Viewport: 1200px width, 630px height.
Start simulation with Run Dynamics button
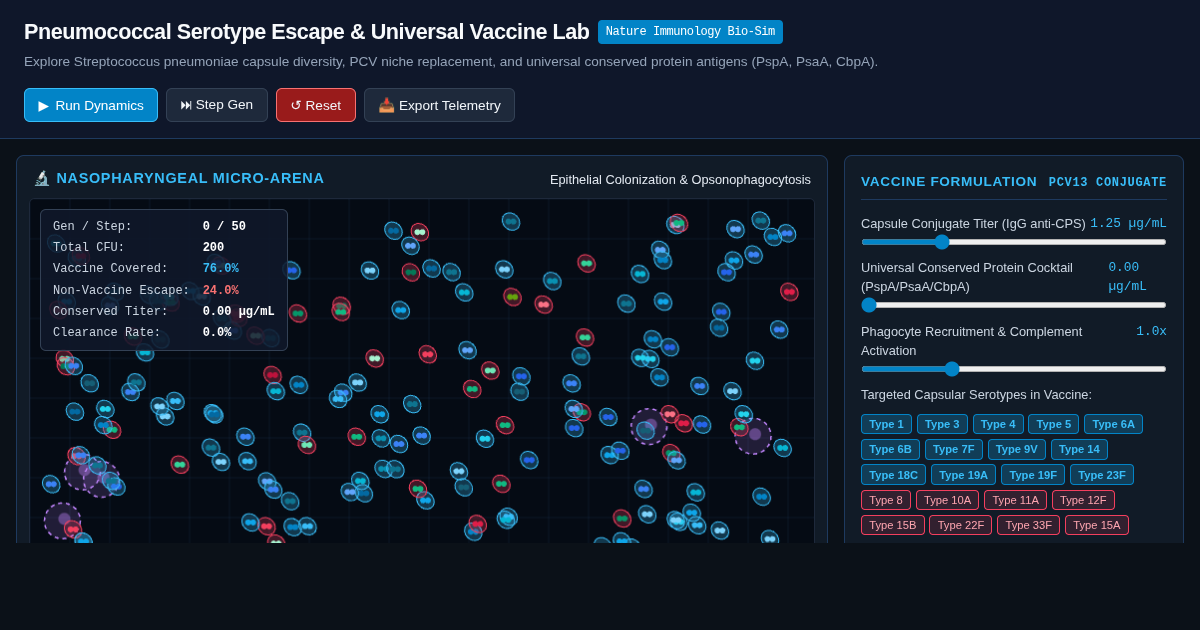[x=91, y=105]
